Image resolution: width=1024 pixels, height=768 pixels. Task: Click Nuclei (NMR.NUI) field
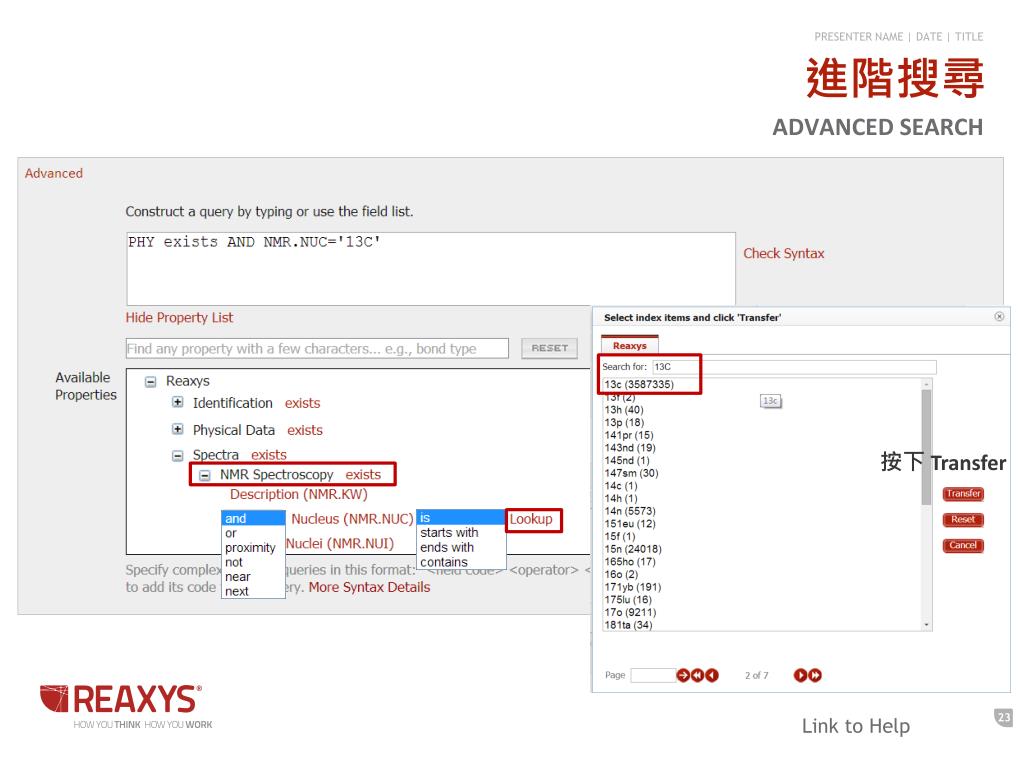340,543
